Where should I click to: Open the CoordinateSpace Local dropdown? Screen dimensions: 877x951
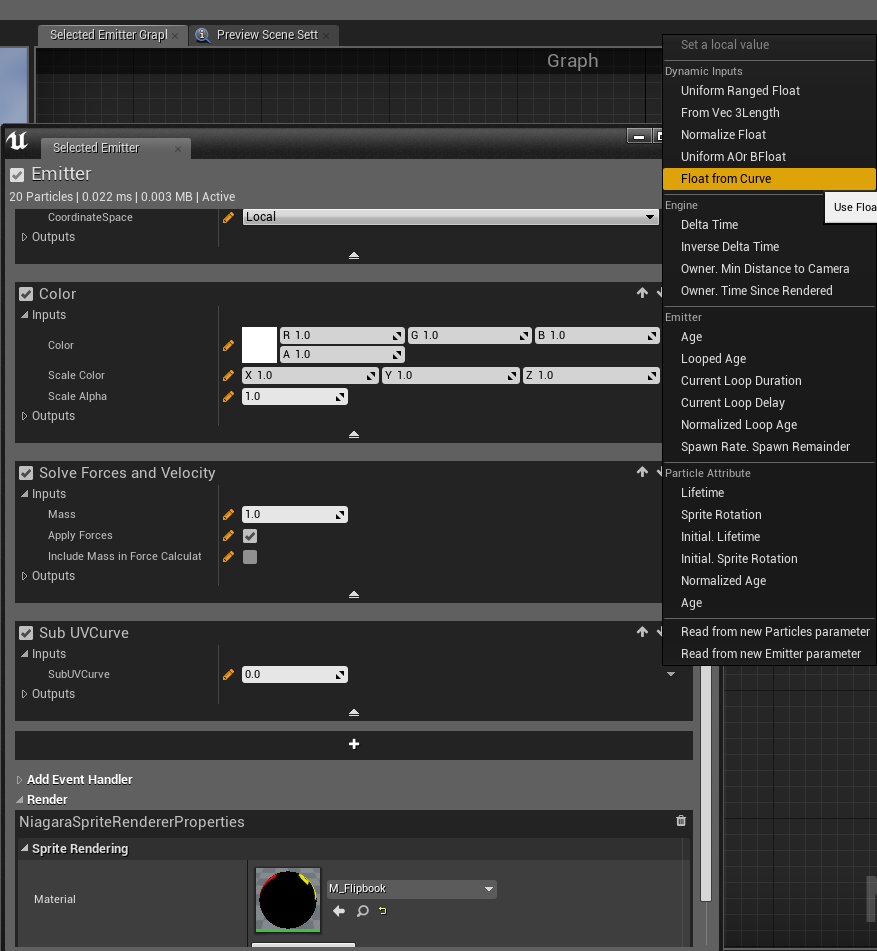point(451,217)
